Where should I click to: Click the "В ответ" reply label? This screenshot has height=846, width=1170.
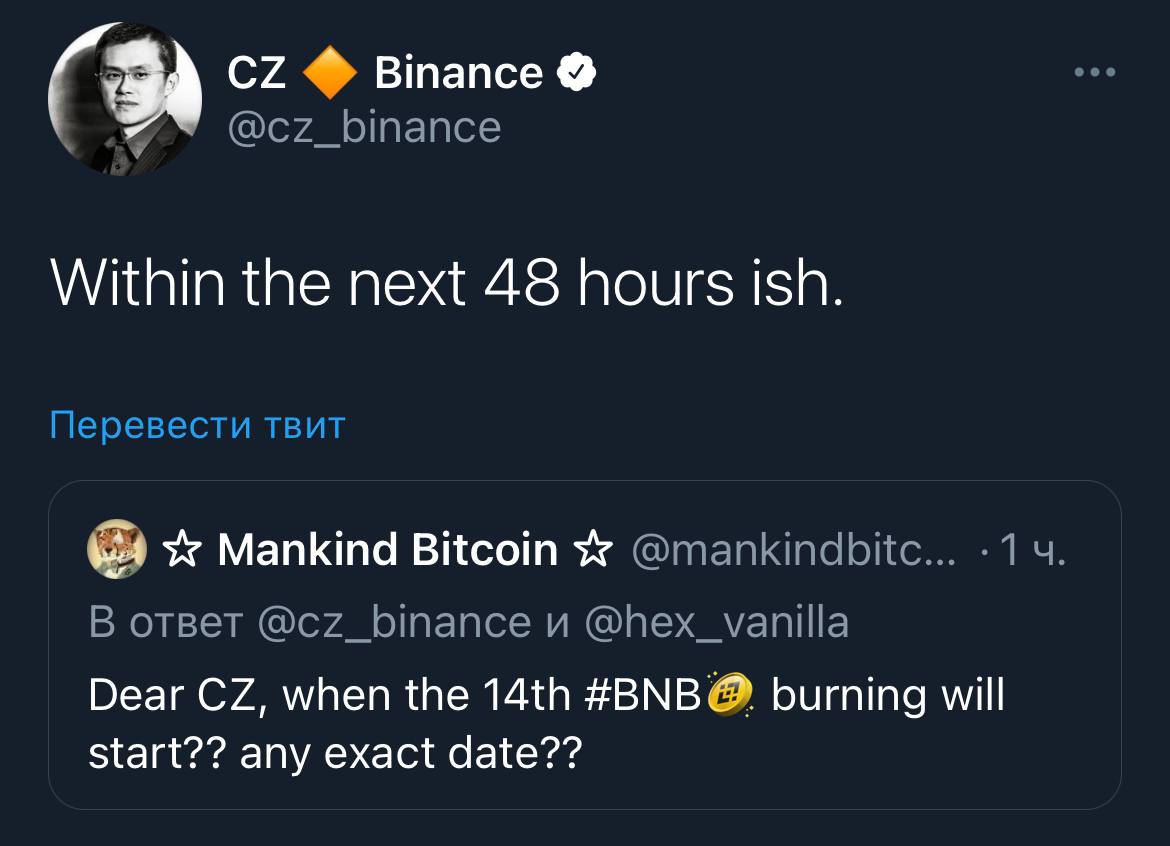click(165, 622)
